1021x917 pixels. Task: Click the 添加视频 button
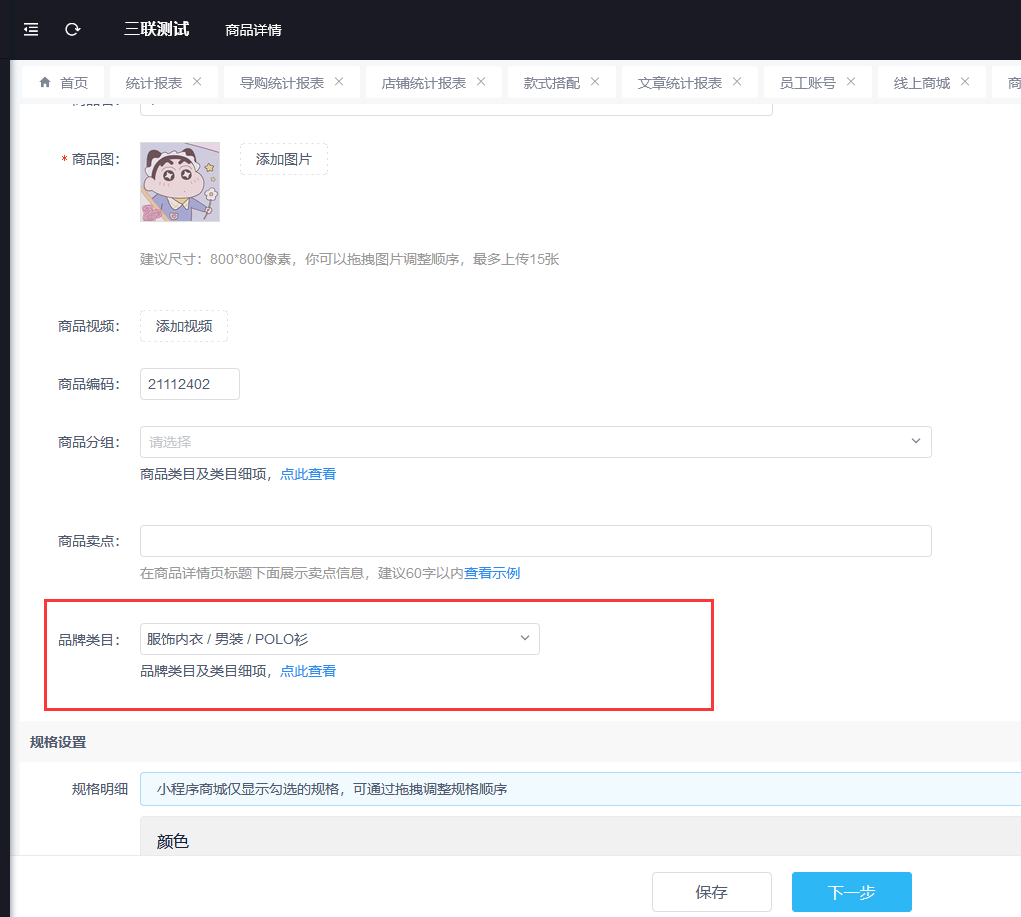[x=184, y=326]
